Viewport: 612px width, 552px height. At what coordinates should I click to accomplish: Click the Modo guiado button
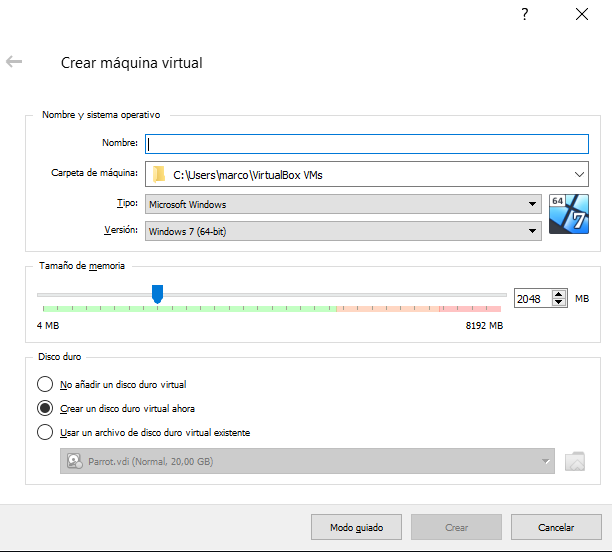coord(356,527)
